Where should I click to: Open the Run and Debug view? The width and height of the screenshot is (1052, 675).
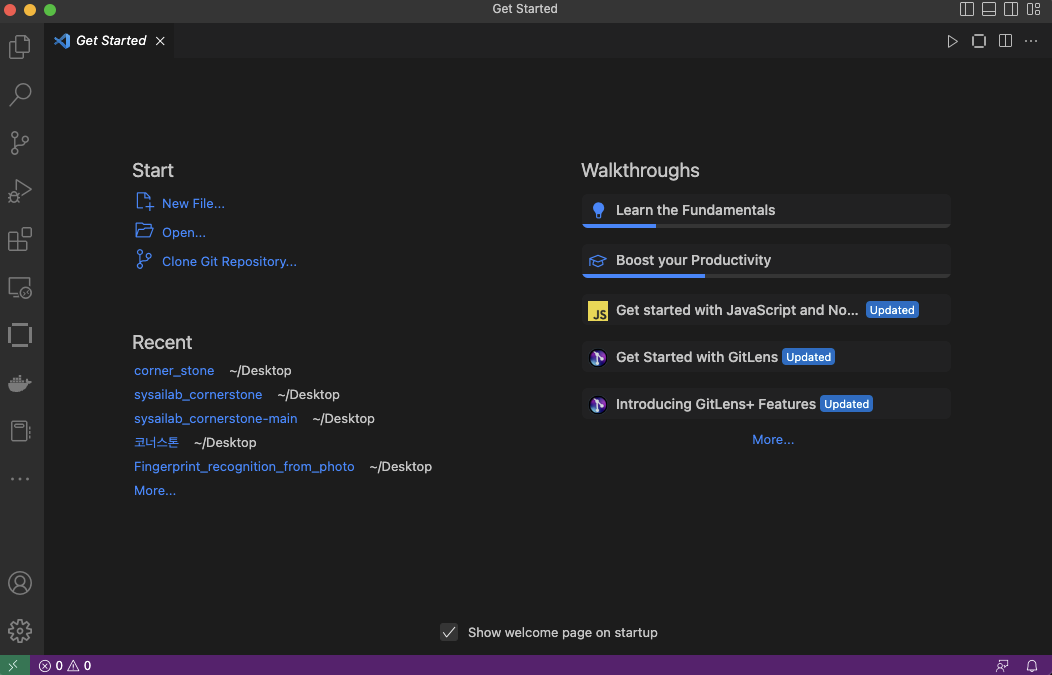[x=19, y=191]
